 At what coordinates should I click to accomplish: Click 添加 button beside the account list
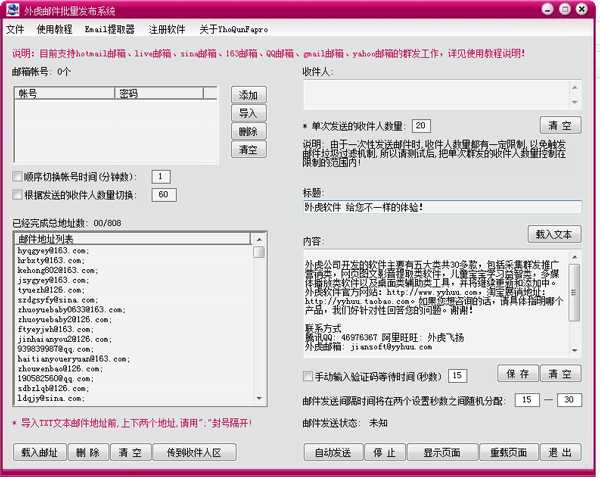(248, 96)
